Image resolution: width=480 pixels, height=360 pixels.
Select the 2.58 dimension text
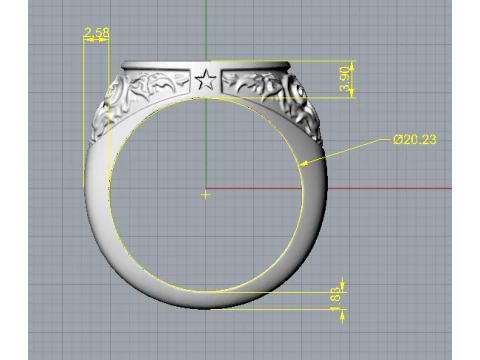pos(96,33)
